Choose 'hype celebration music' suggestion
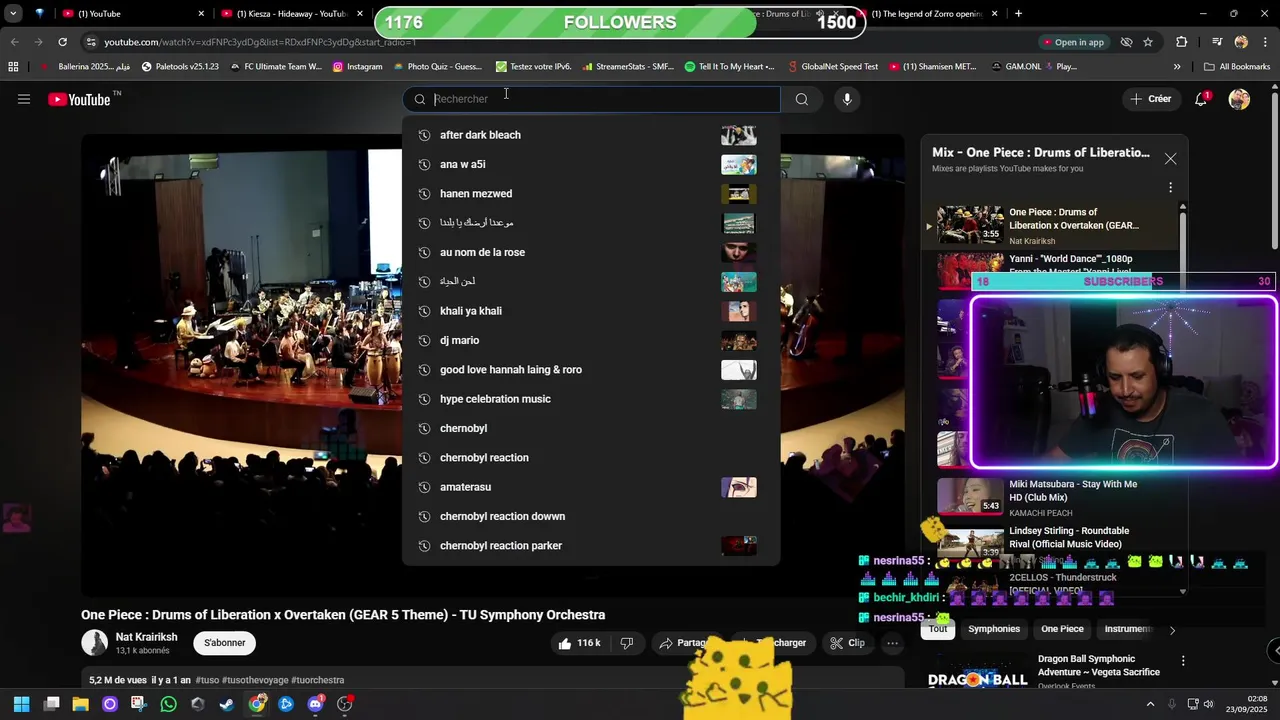Screen dimensions: 1280x720 coord(591,399)
